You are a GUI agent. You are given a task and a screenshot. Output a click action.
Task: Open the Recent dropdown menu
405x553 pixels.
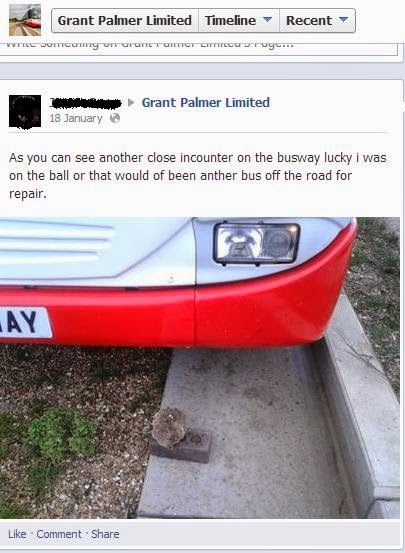(x=317, y=20)
